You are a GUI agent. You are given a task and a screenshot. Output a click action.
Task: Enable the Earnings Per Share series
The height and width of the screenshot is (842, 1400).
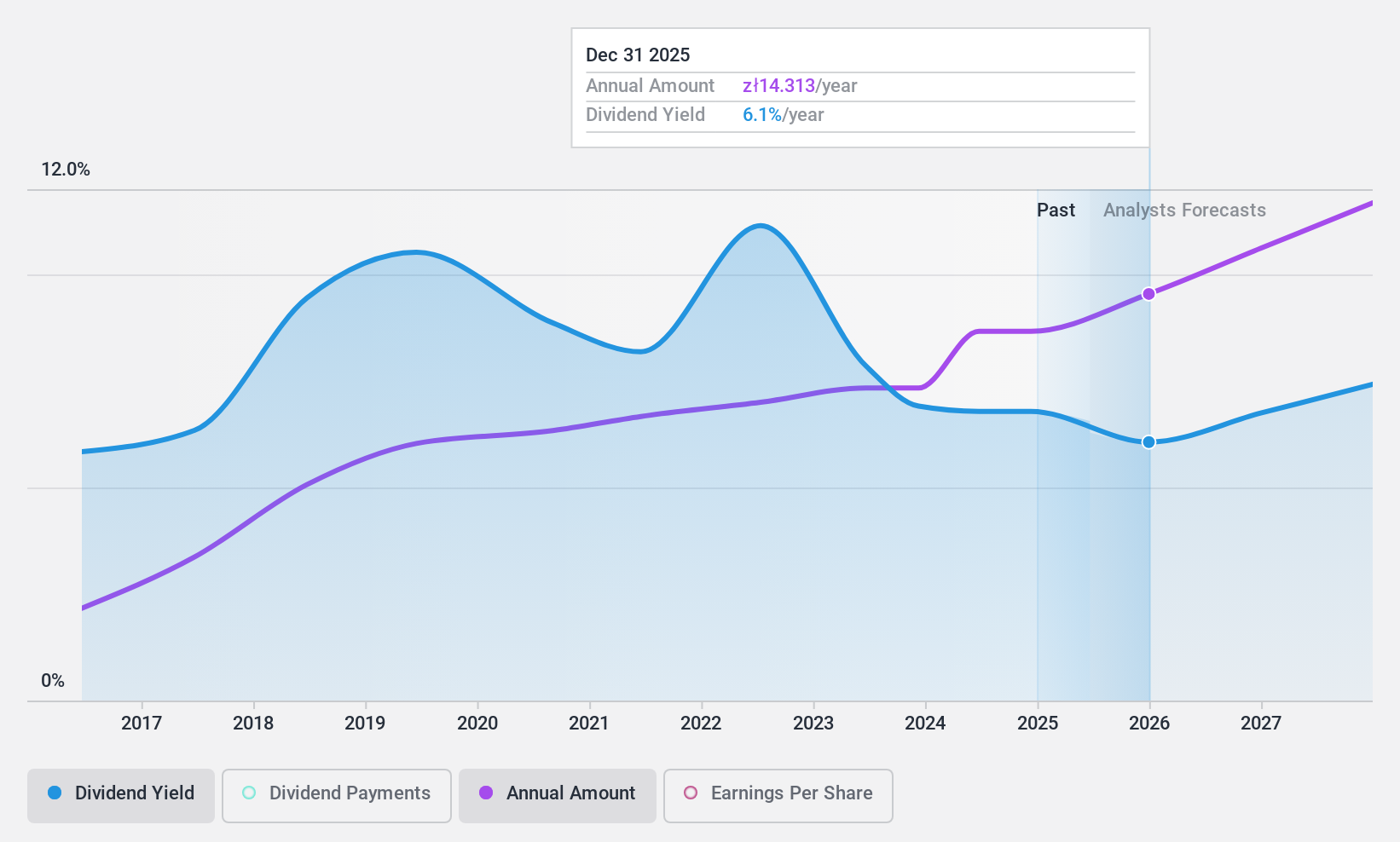(778, 795)
